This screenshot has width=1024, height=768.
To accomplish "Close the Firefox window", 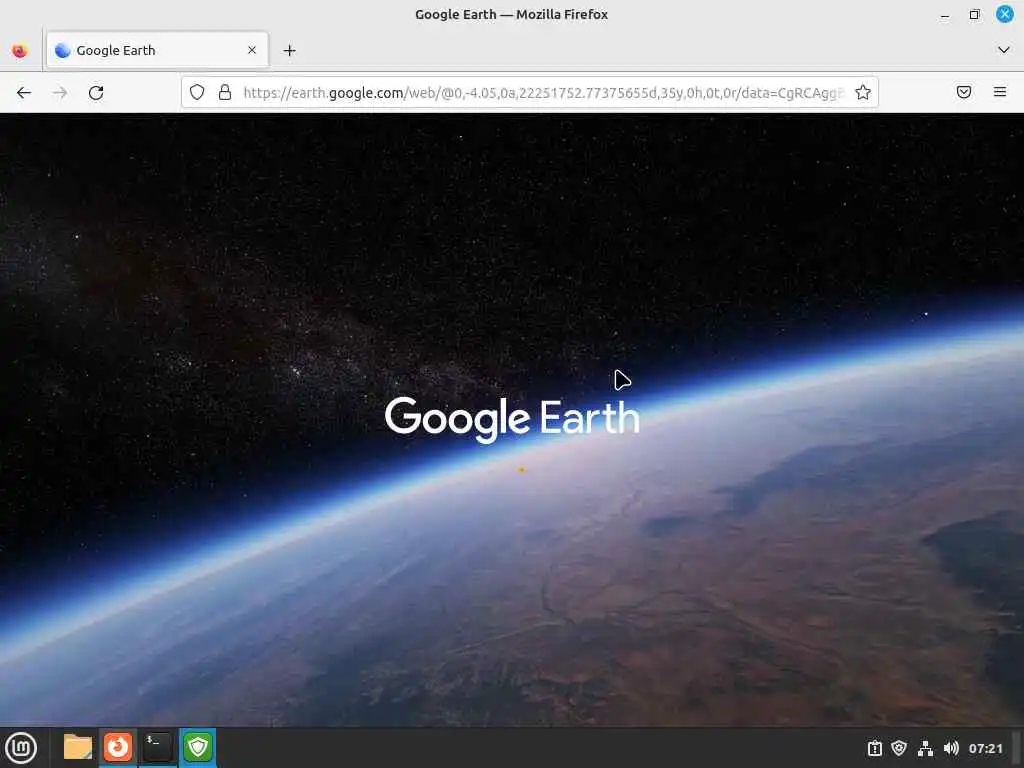I will (x=1004, y=14).
